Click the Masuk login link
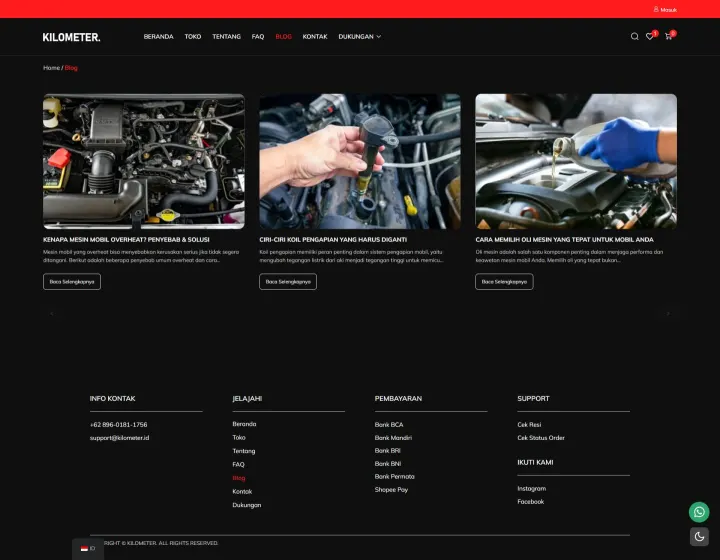720x560 pixels. tap(665, 10)
